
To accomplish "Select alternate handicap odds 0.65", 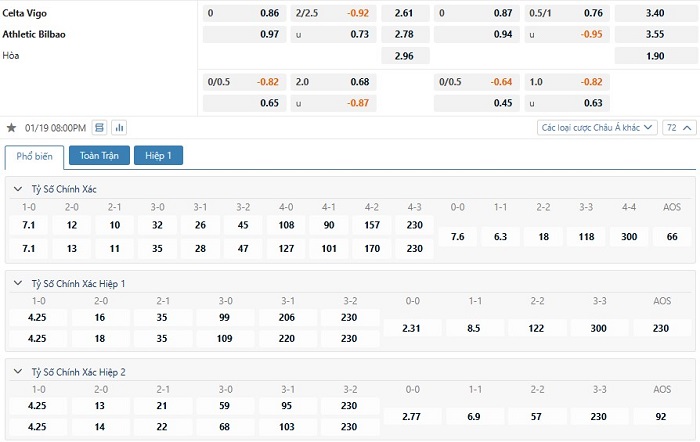I will 245,103.
